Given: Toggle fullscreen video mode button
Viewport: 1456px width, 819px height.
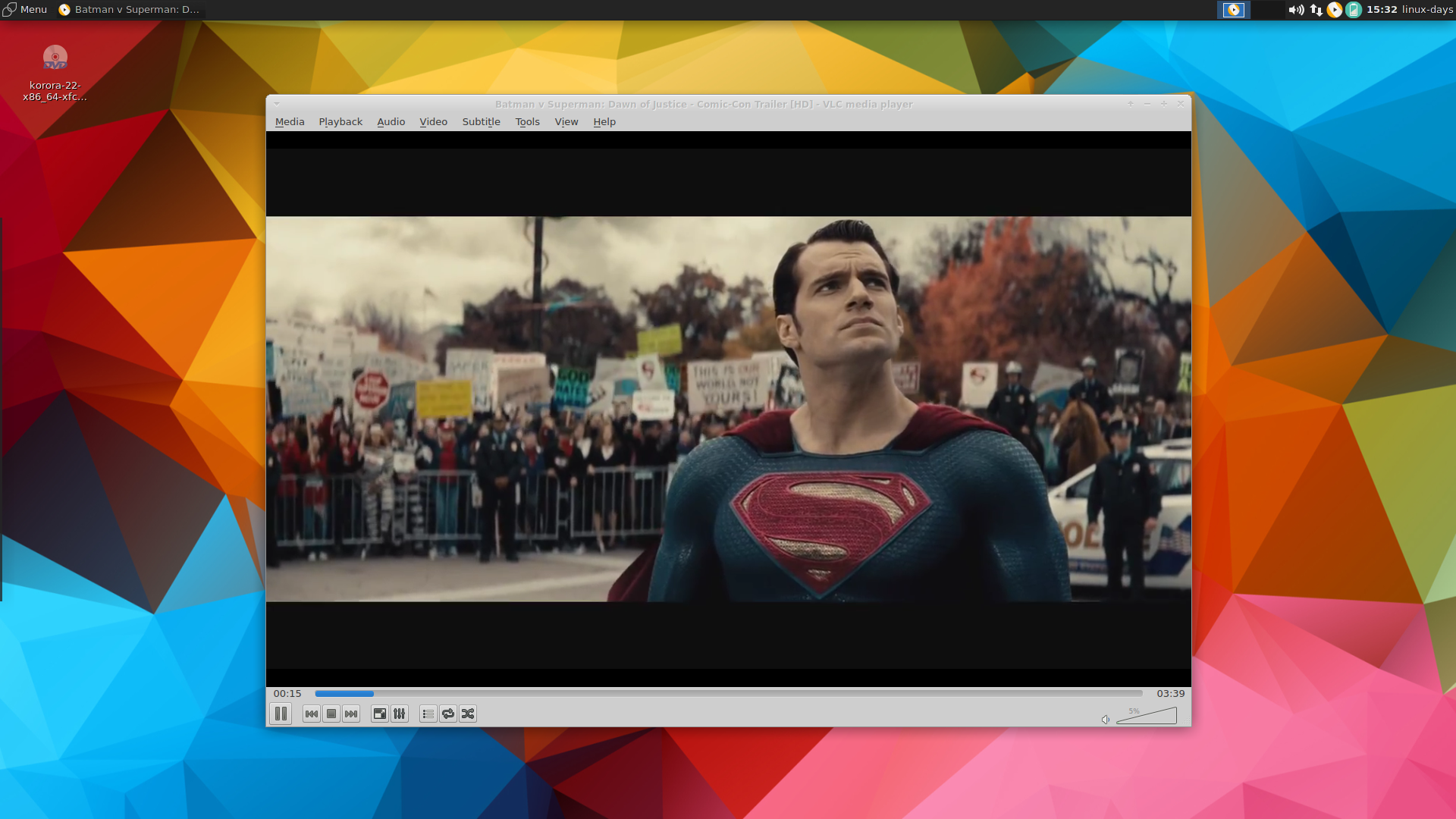Looking at the screenshot, I should pos(380,714).
